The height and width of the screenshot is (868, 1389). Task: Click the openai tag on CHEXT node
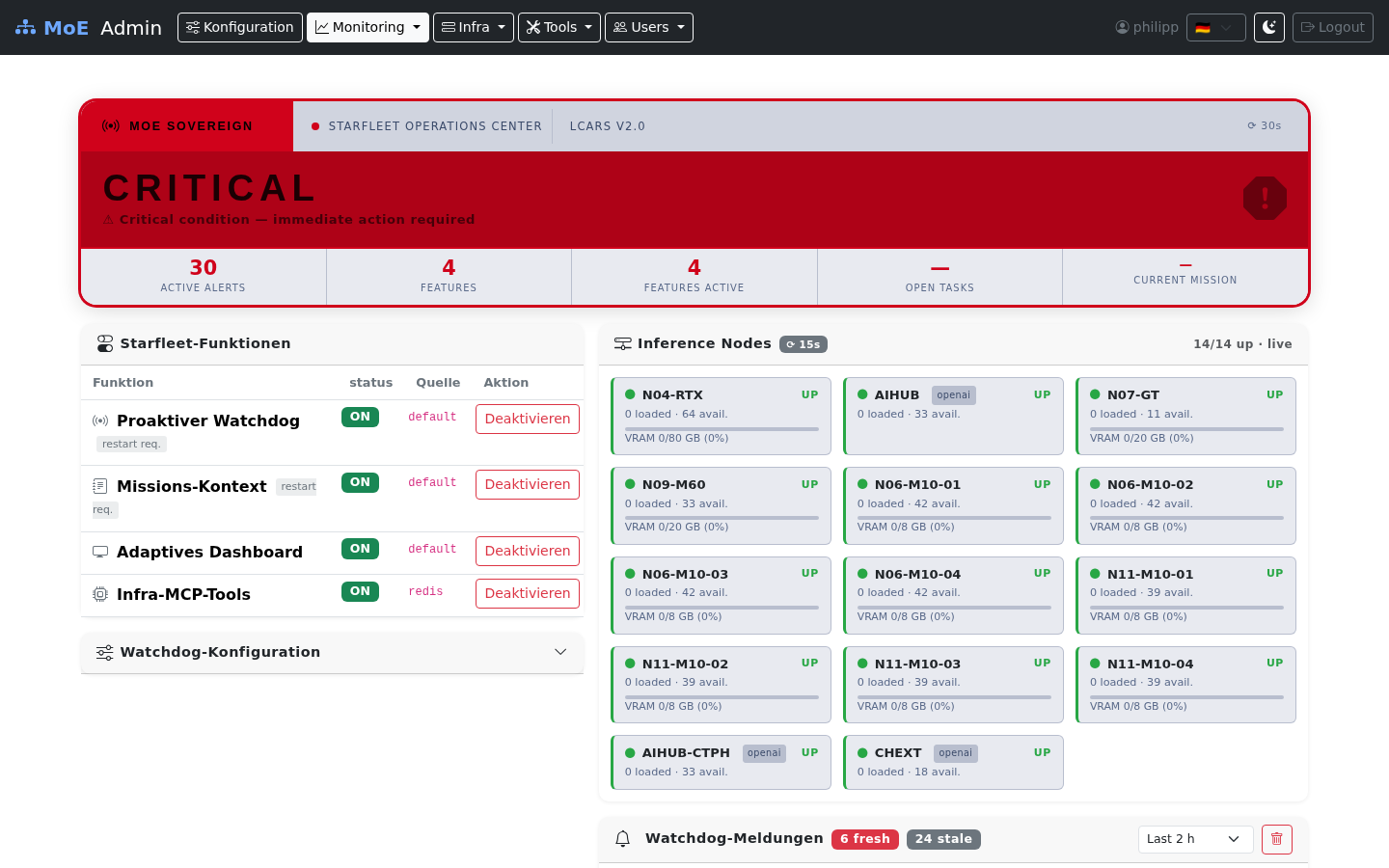point(956,753)
